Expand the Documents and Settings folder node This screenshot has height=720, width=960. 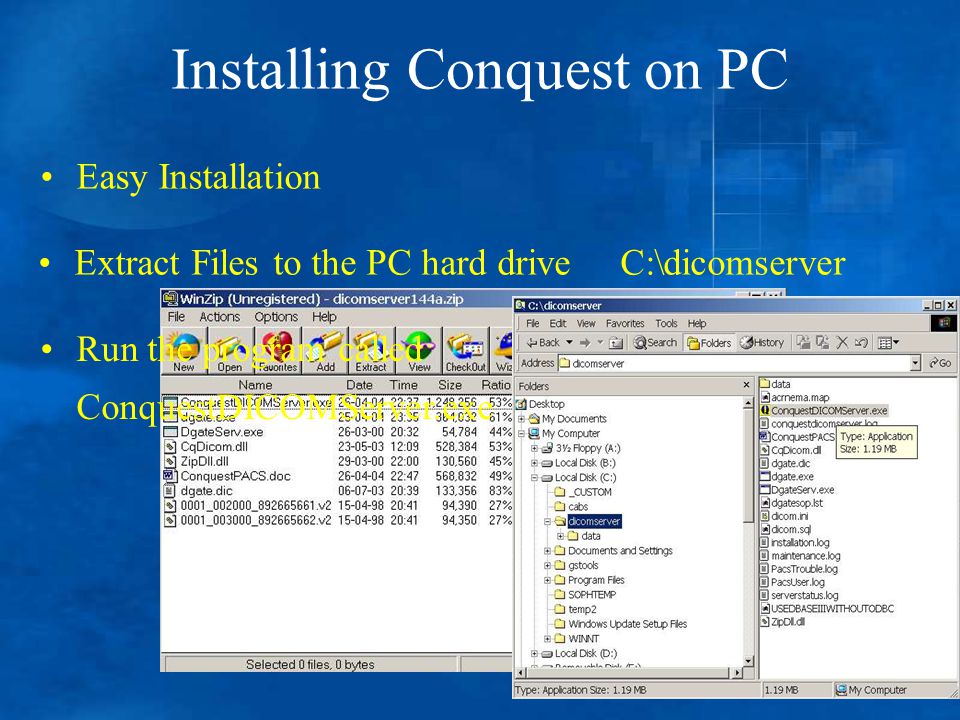tap(547, 551)
